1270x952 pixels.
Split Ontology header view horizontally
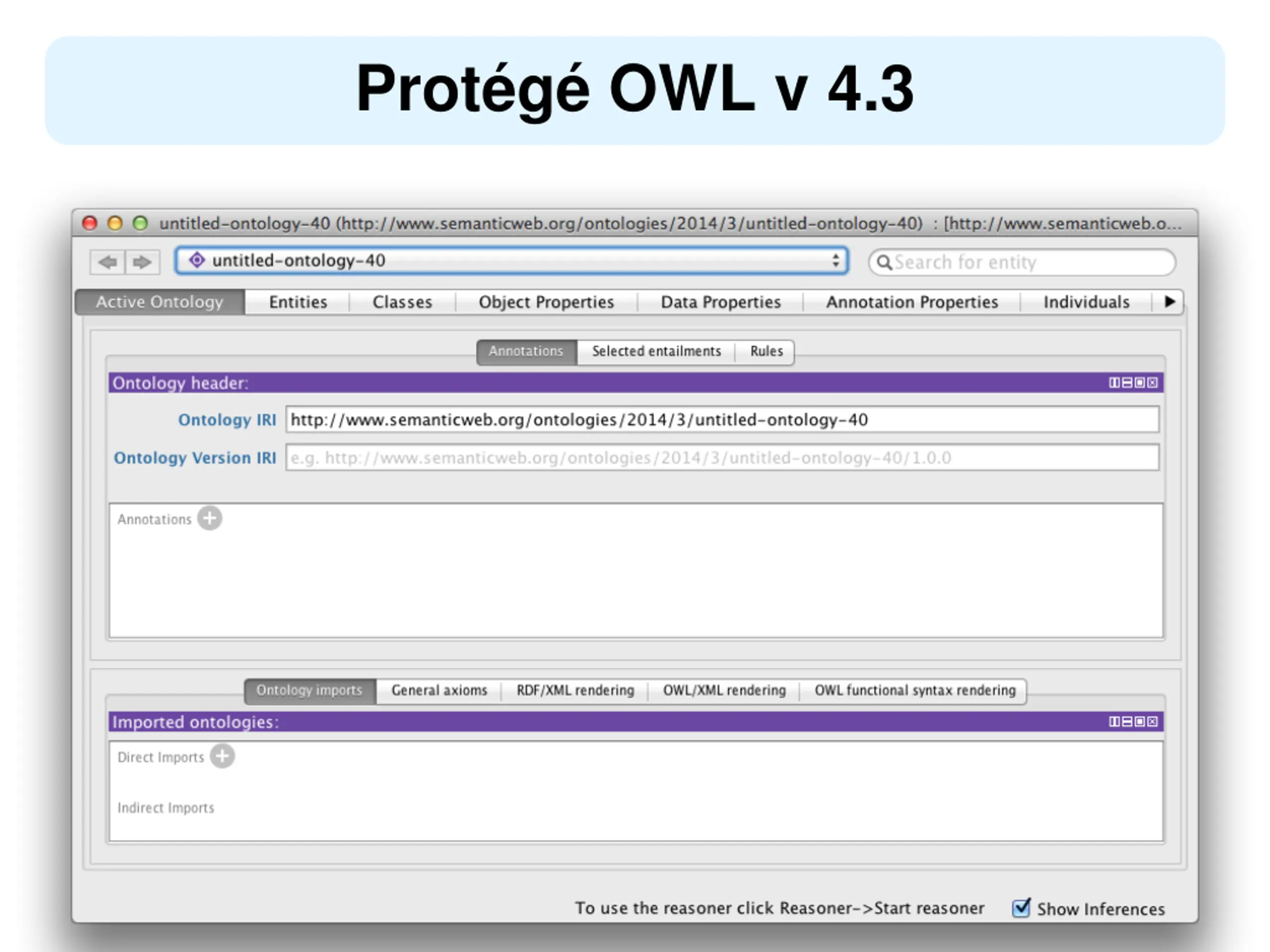(x=1127, y=383)
